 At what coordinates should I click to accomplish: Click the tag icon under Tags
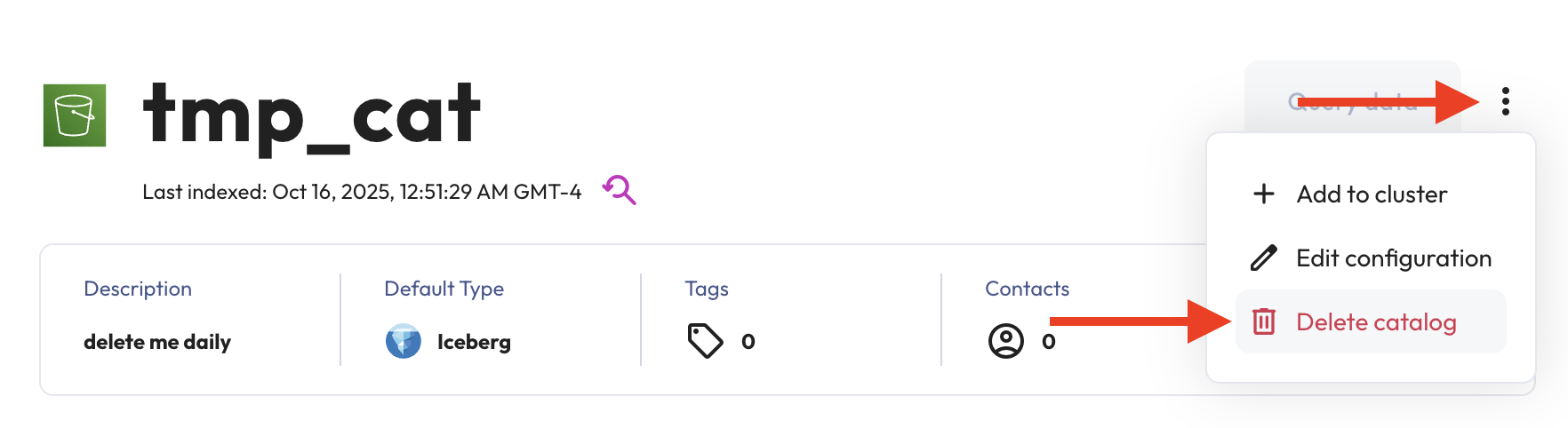coord(705,341)
